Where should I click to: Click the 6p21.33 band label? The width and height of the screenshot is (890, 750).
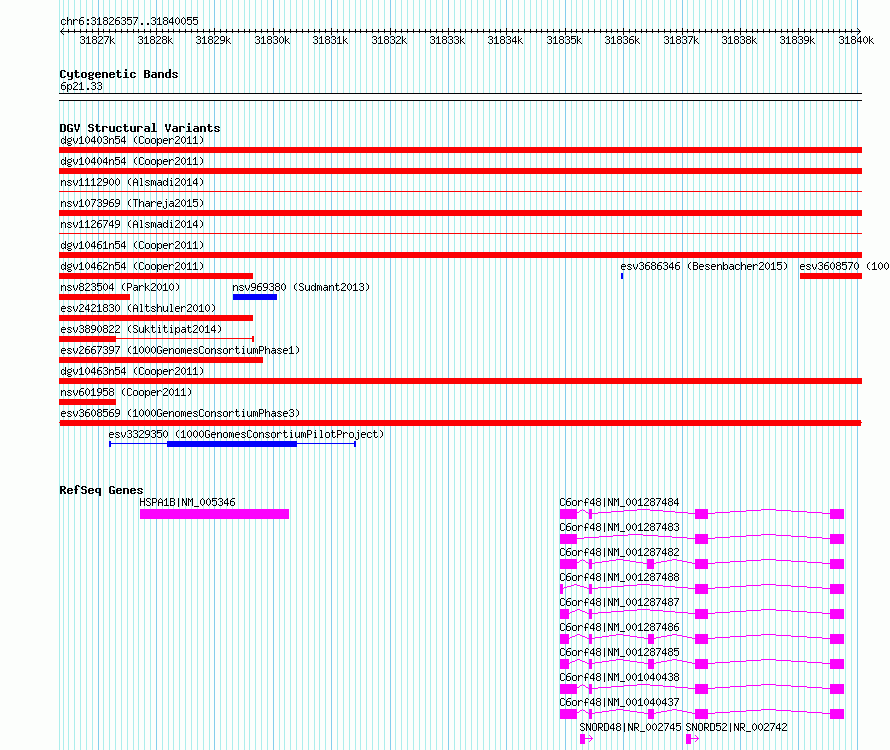[81, 86]
